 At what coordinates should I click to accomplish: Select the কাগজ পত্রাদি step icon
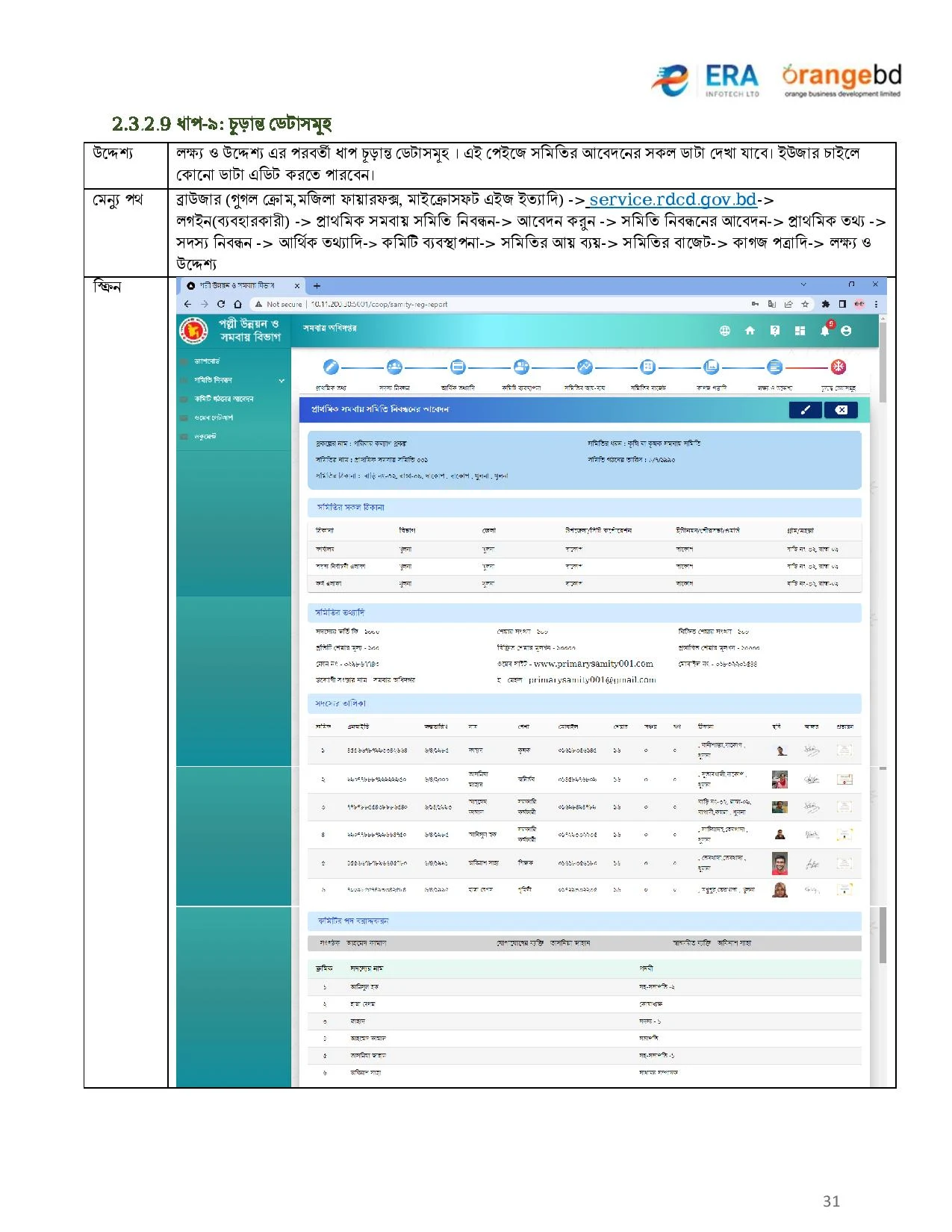712,367
